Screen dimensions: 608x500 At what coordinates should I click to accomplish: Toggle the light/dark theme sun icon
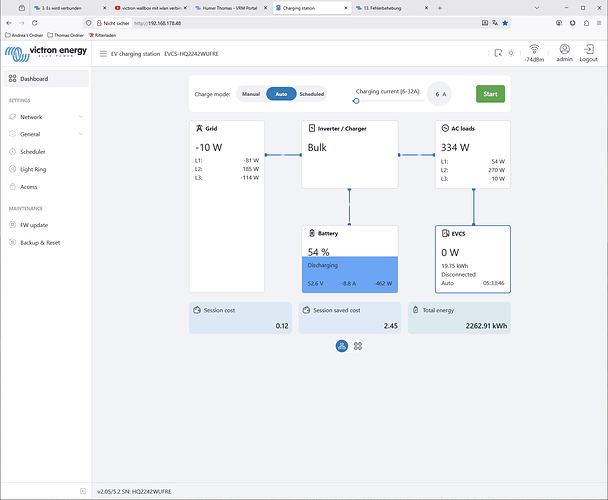(511, 53)
